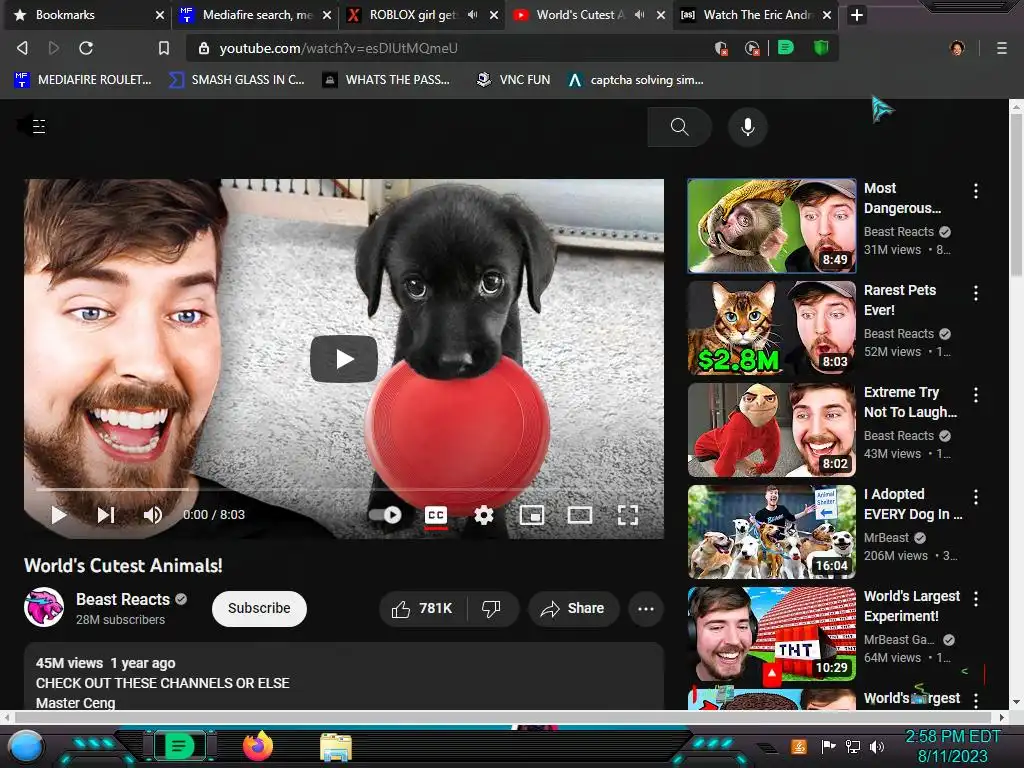Mute audio on the ROBLOX girl tab
The height and width of the screenshot is (768, 1024).
pyautogui.click(x=473, y=14)
